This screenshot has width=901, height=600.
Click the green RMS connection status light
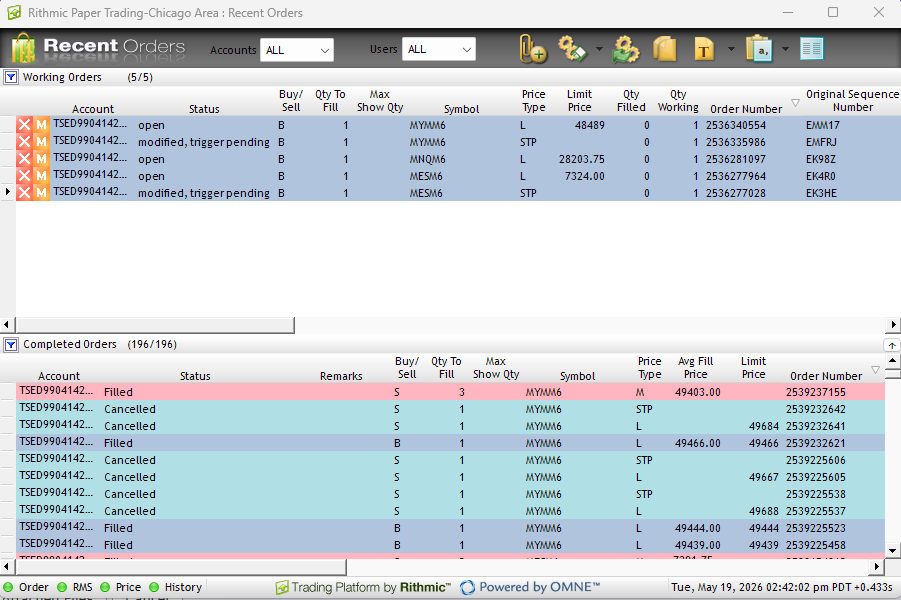[x=62, y=587]
